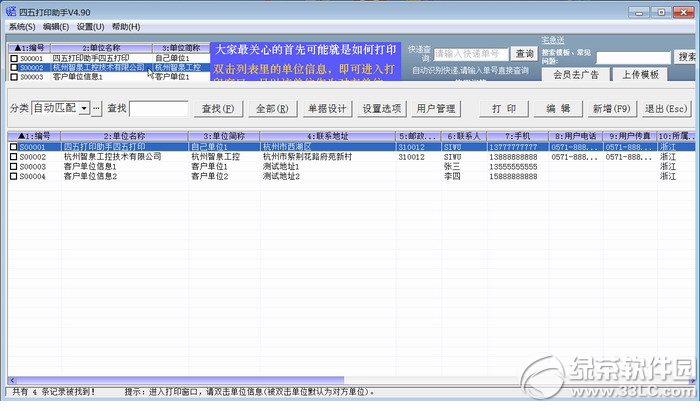Sort main table by 7:手机 column
The width and height of the screenshot is (700, 411).
(x=517, y=136)
